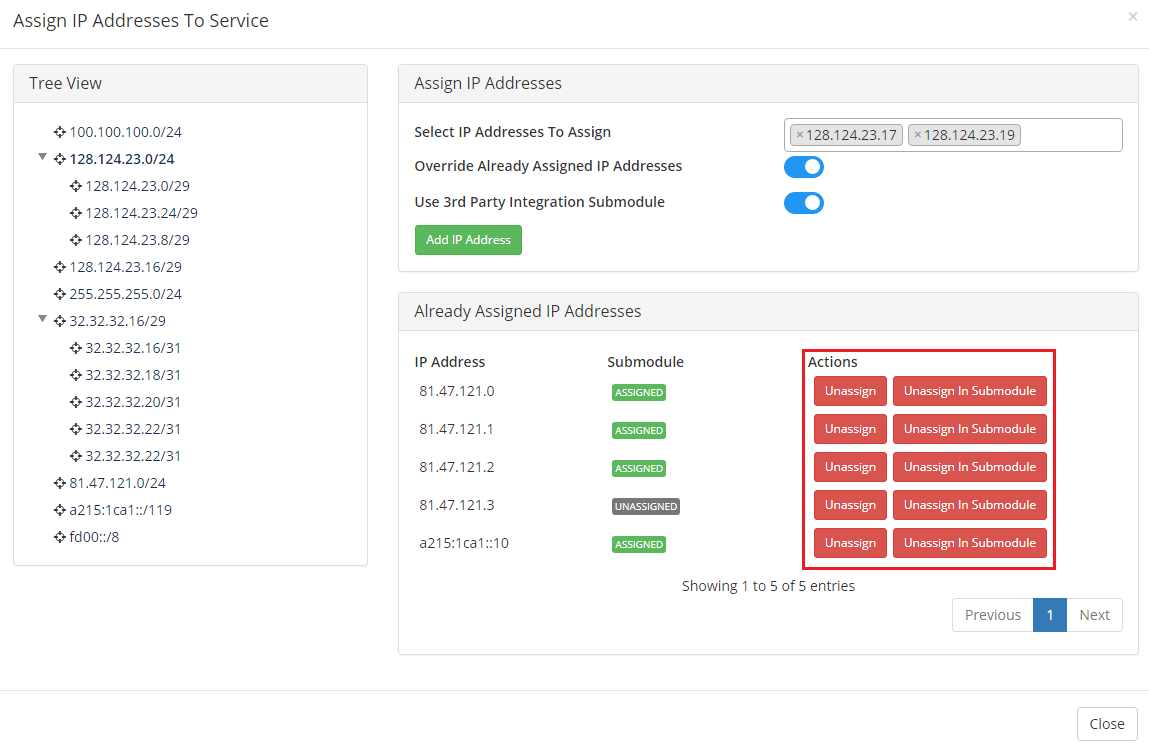Viewport: 1149px width, 746px height.
Task: Click the 'Showing 1 to 5 of 5 entries' text
Action: click(x=768, y=586)
